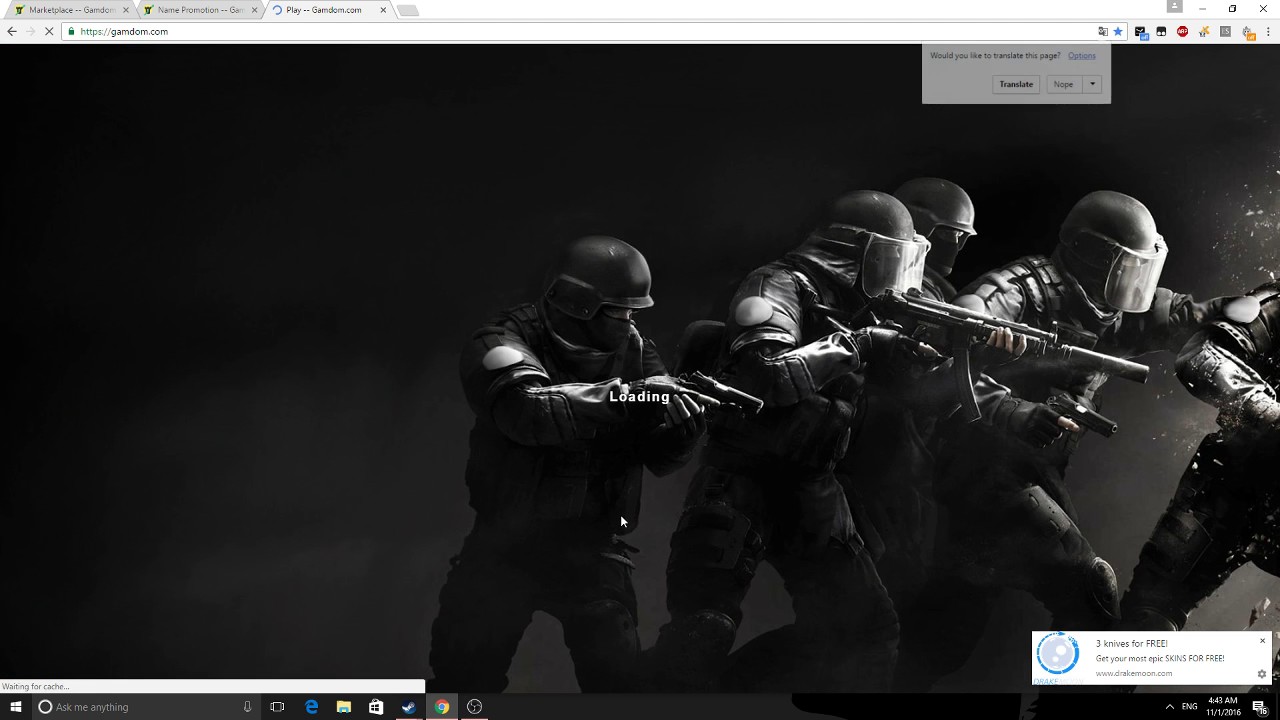This screenshot has height=720, width=1280.
Task: Close the Marketplace tab
Action: tap(126, 10)
